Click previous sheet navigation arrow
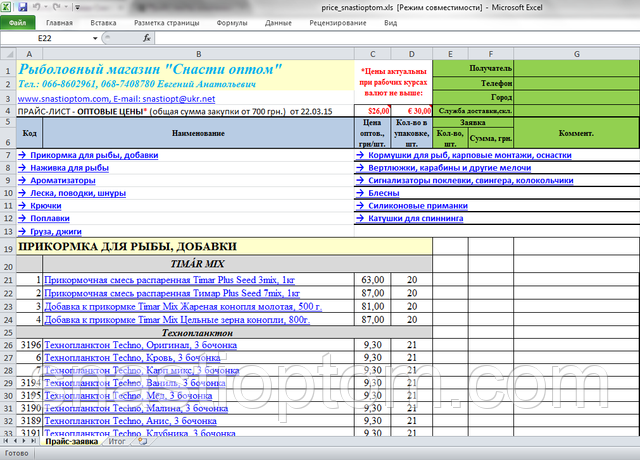Viewport: 640px width, 460px height. [15, 441]
